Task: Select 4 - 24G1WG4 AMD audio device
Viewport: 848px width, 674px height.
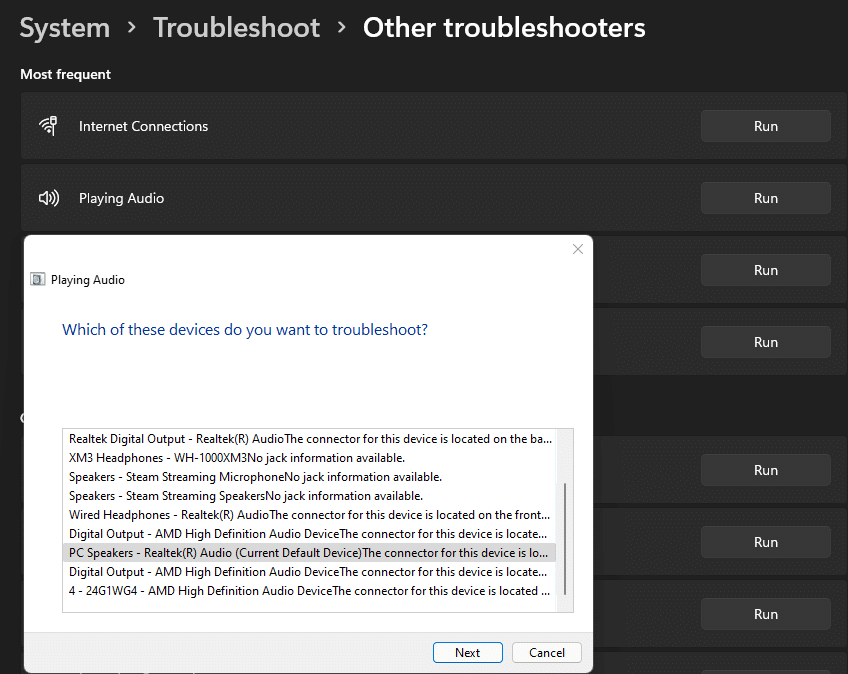Action: 309,591
